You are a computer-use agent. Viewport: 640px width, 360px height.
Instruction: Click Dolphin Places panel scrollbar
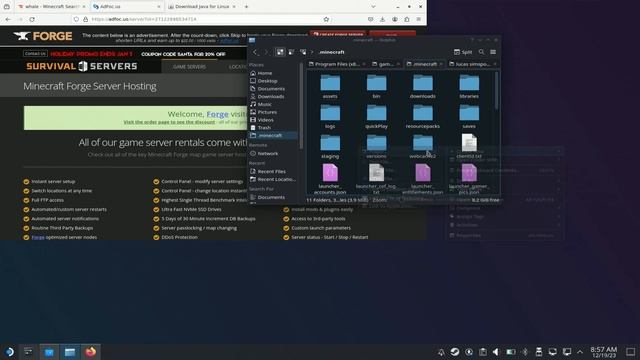point(301,106)
